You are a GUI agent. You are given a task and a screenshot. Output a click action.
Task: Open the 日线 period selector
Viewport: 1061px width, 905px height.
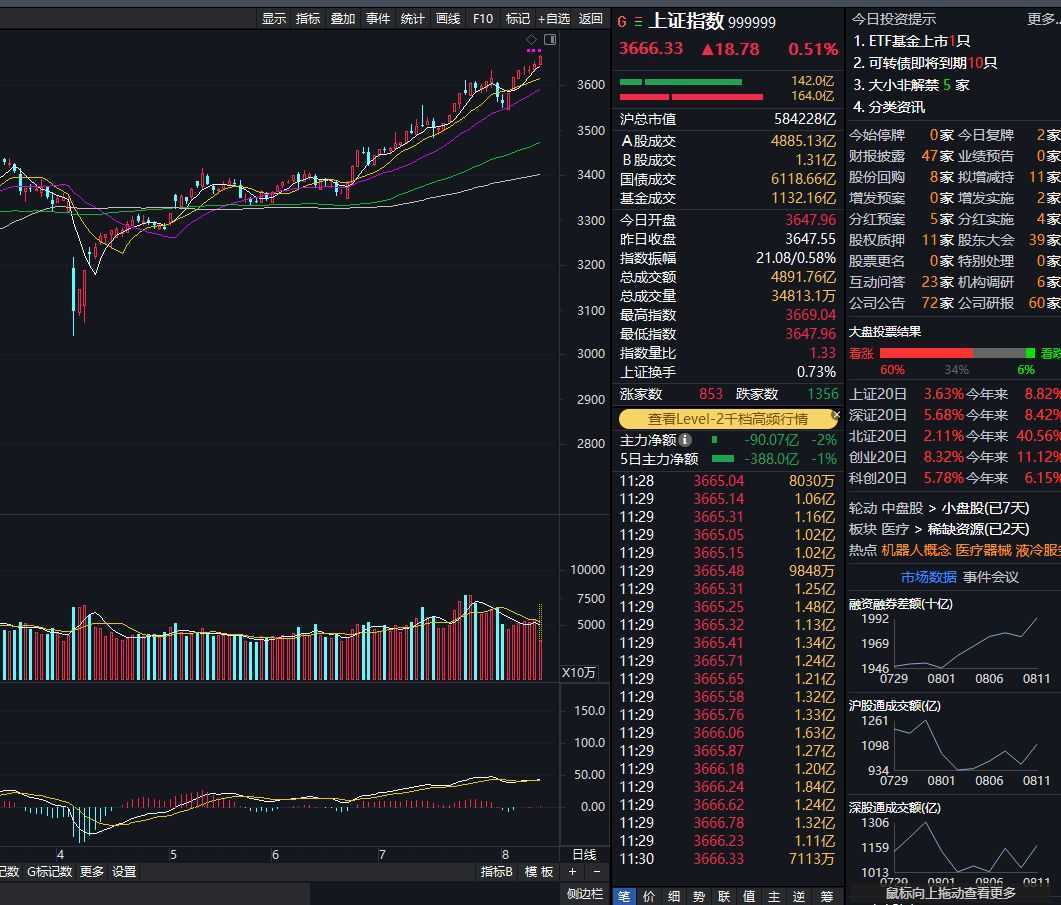point(584,854)
